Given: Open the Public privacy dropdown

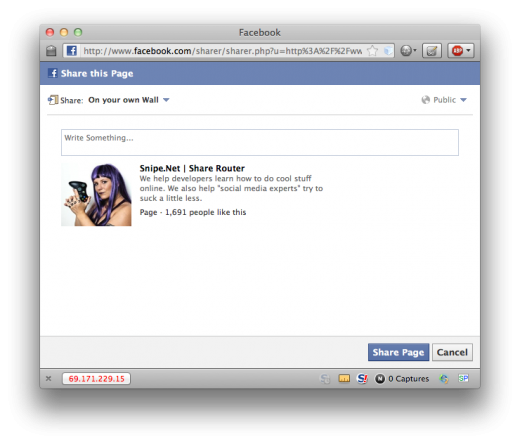Looking at the screenshot, I should tap(444, 100).
